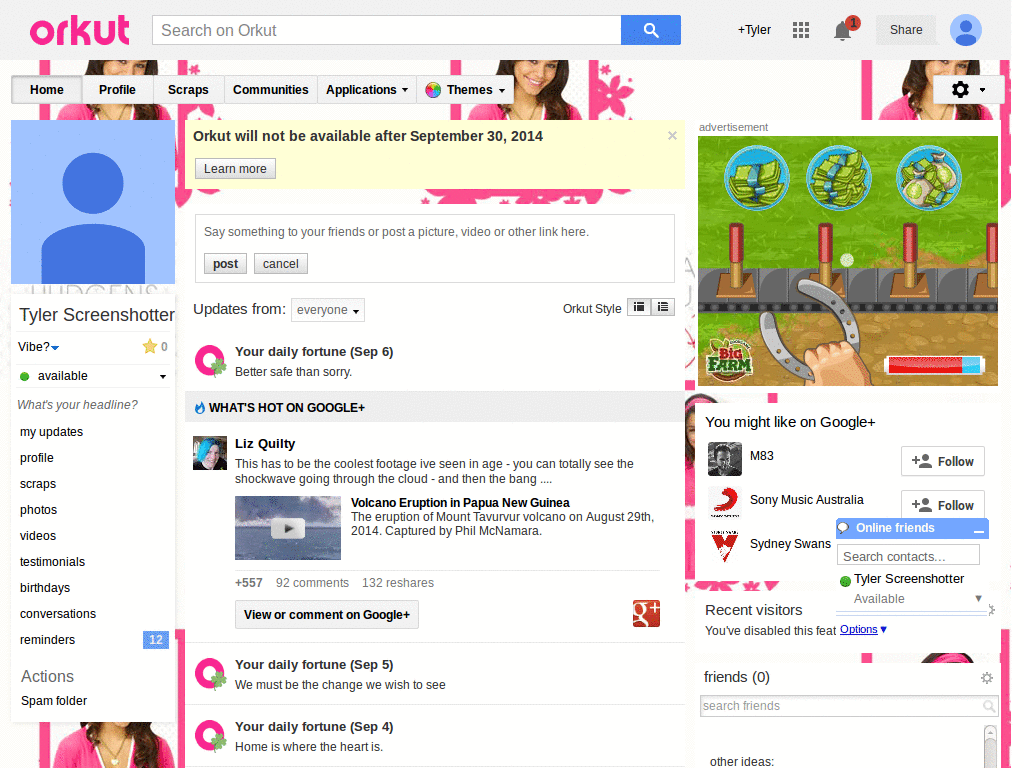Open the Themes color wheel menu
1024x768 pixels.
point(465,89)
